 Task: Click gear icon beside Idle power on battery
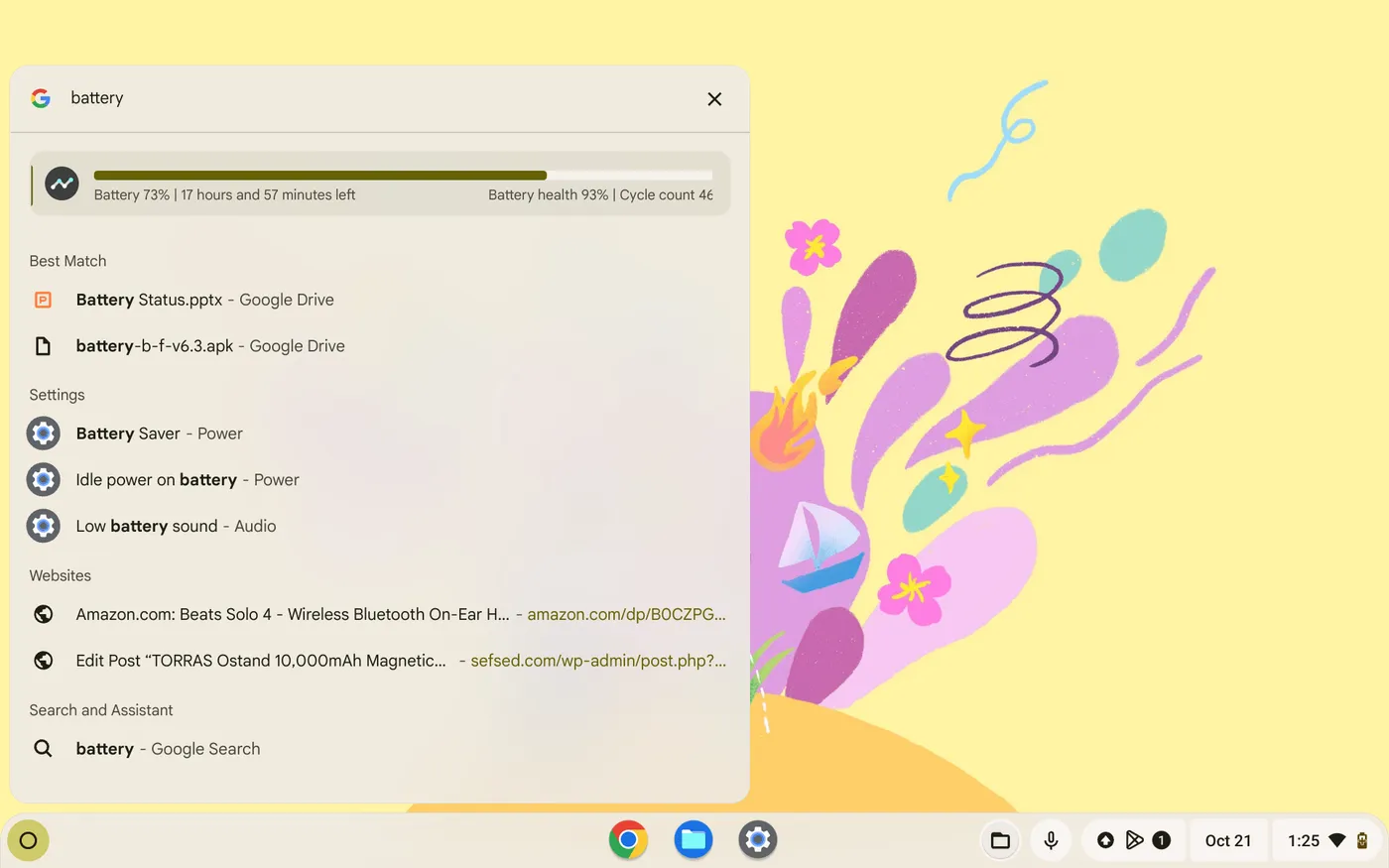[43, 480]
